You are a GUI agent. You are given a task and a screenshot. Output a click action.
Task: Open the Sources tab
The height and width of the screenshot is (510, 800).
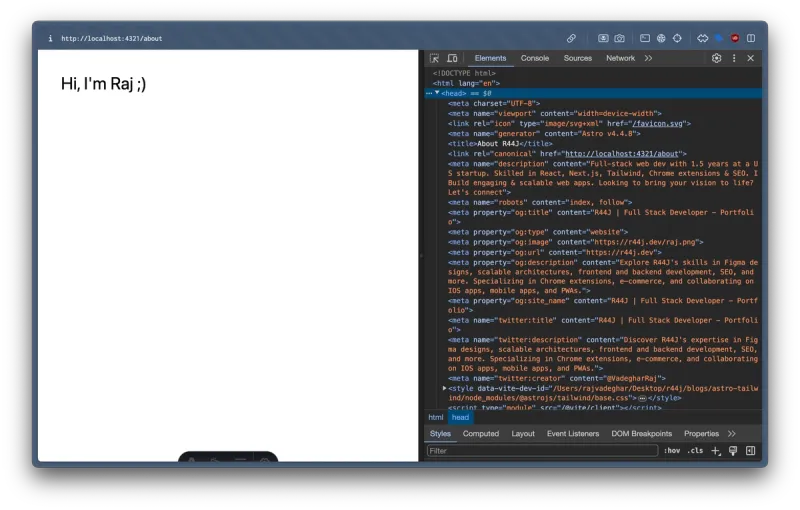pyautogui.click(x=578, y=58)
